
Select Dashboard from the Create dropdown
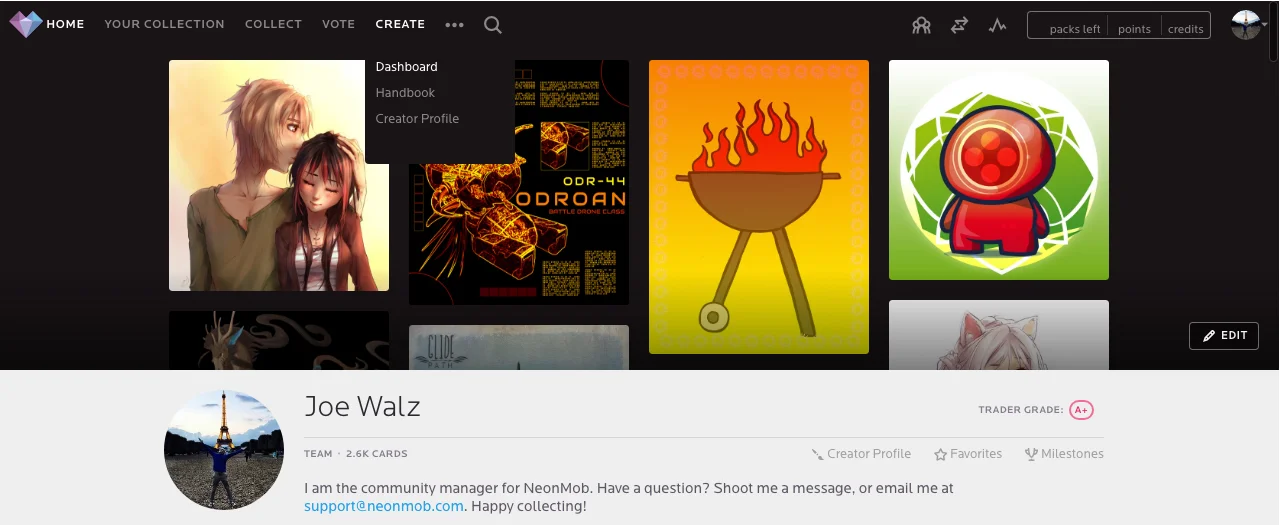(406, 67)
